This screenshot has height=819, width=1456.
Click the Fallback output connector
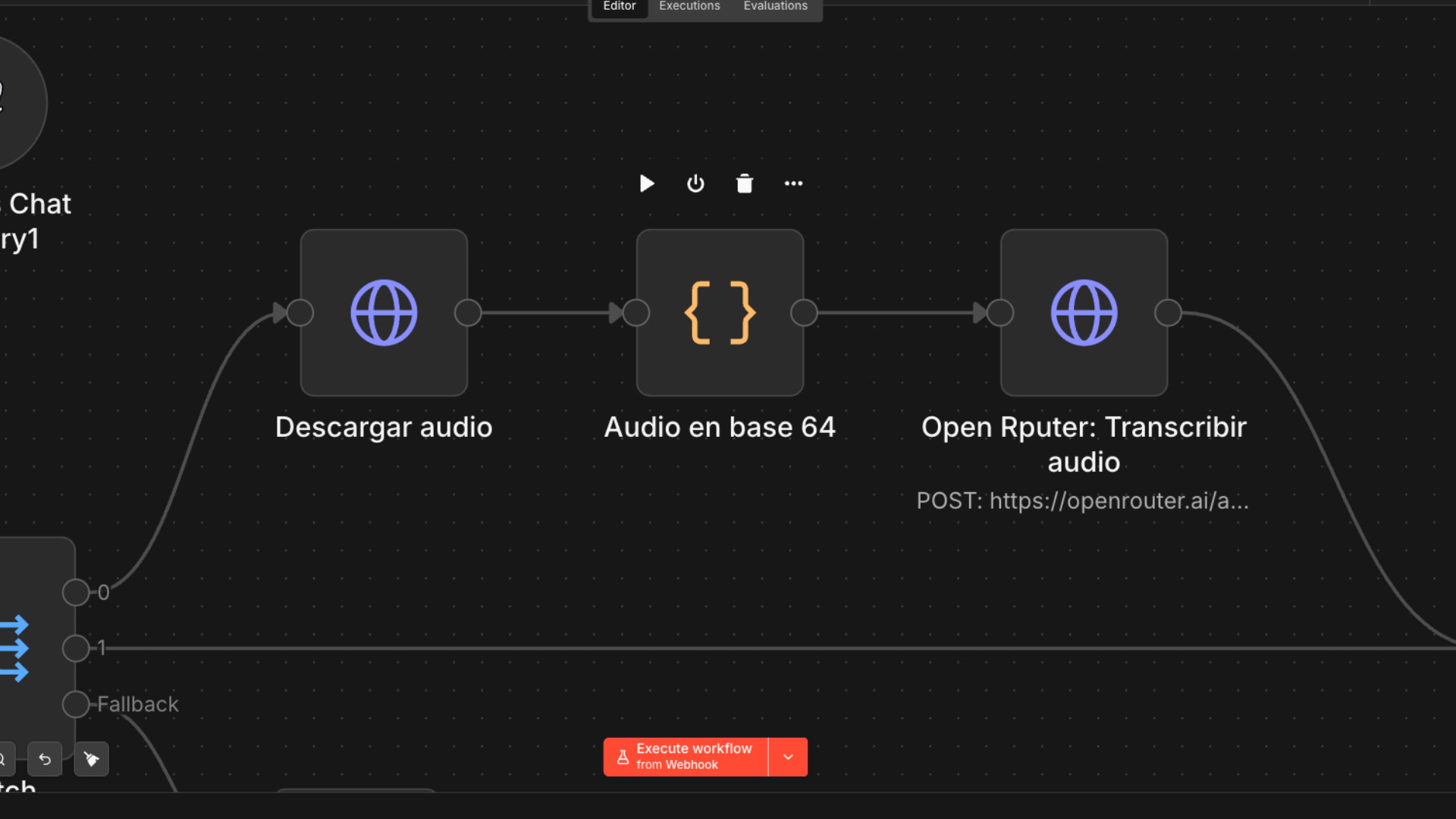pyautogui.click(x=76, y=704)
